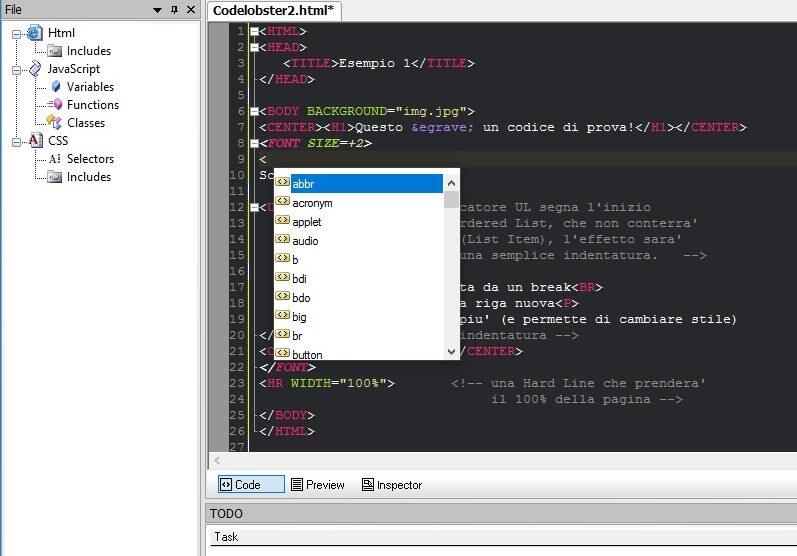Open the File panel dropdown arrow

(x=157, y=9)
